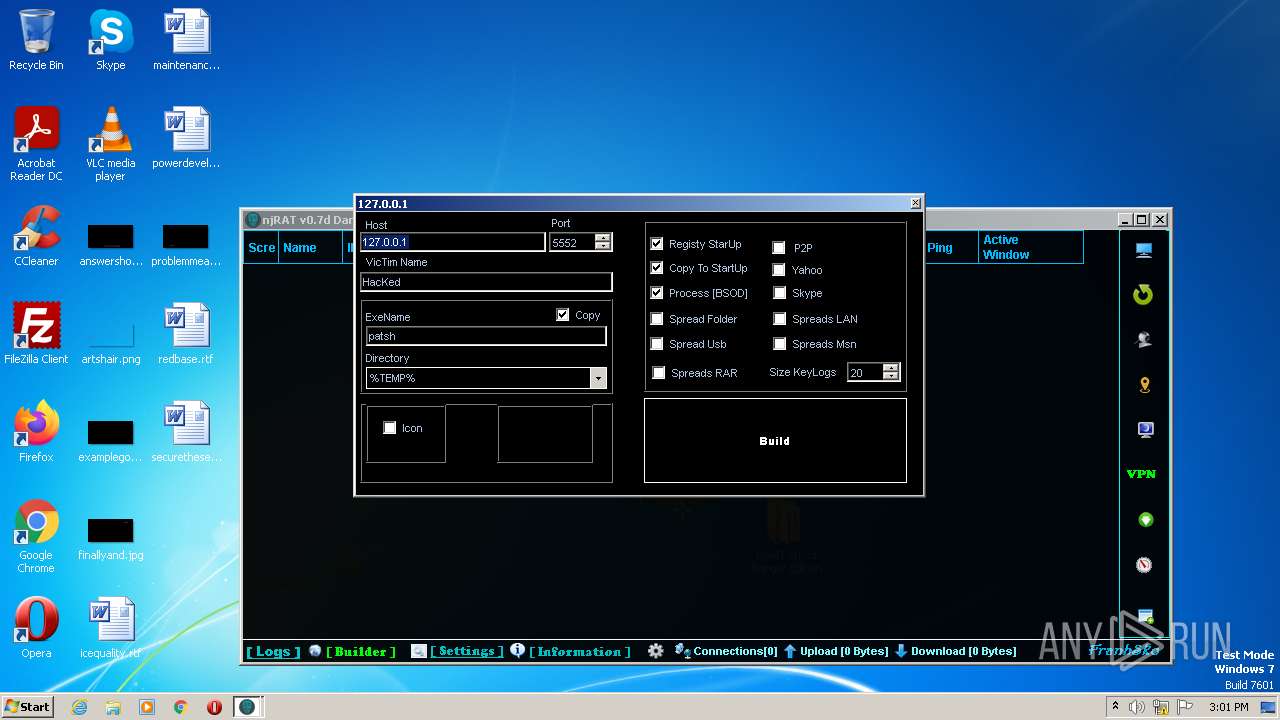Image resolution: width=1280 pixels, height=720 pixels.
Task: Toggle the Icon checkbox
Action: 390,428
